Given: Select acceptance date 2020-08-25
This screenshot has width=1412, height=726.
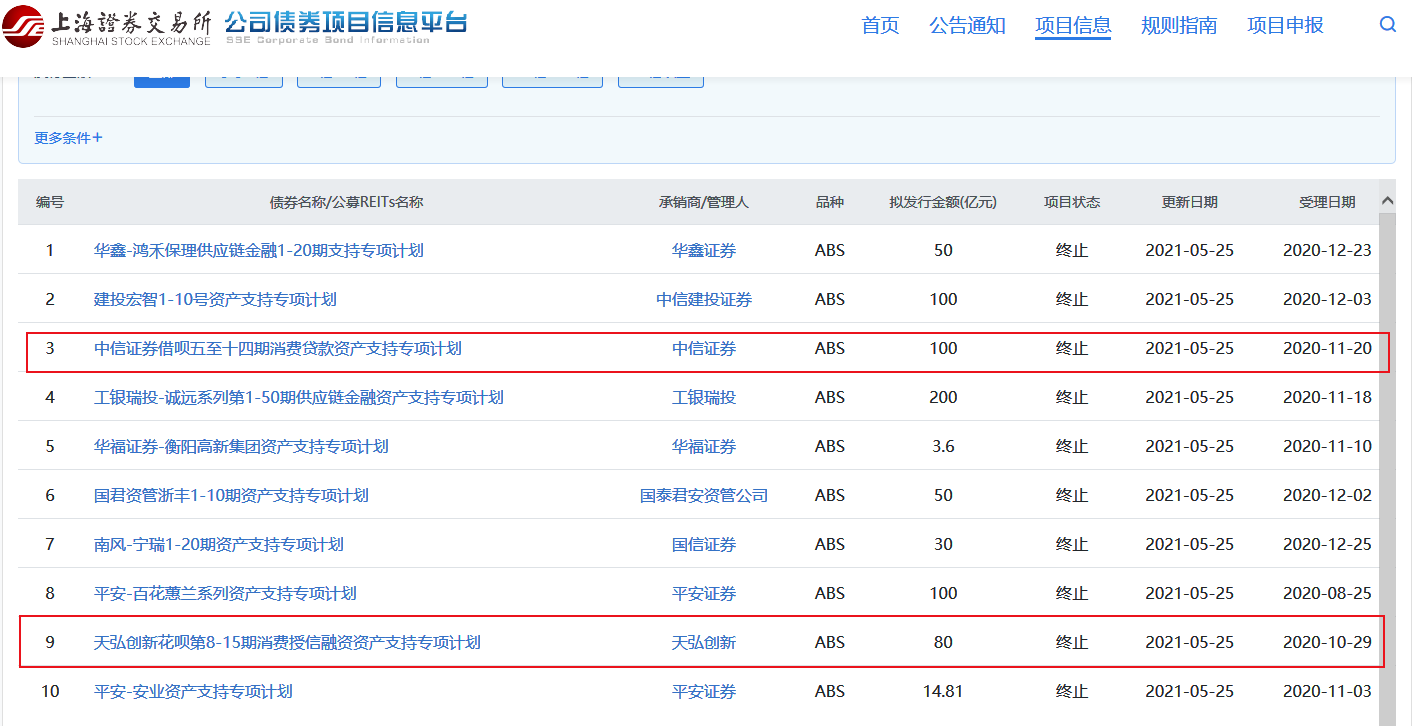Looking at the screenshot, I should point(1328,593).
